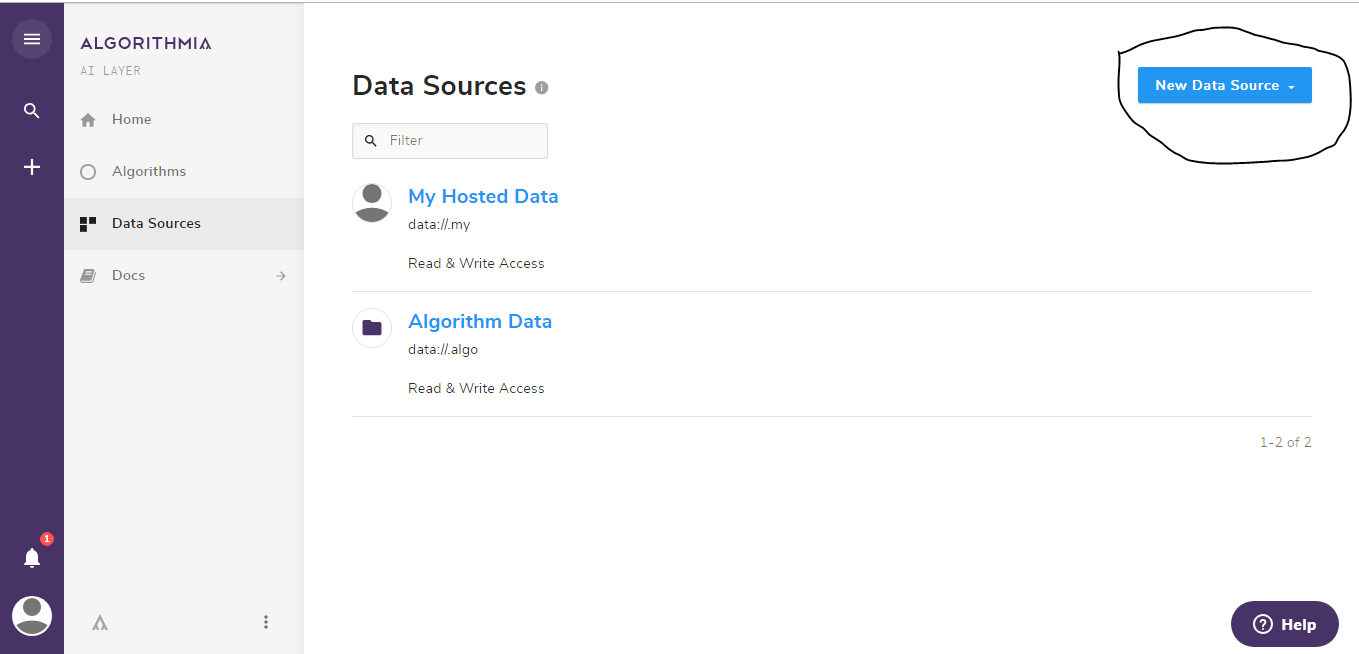1359x654 pixels.
Task: Open the Algorithmia triangle icon at bottom
Action: click(x=99, y=621)
